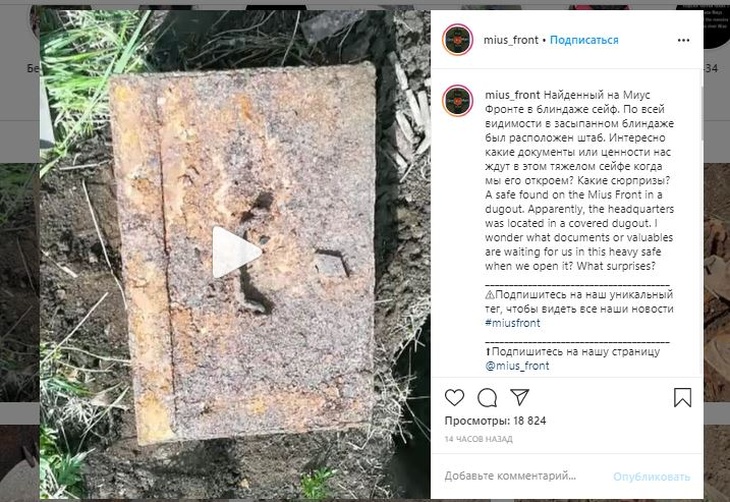
Task: Play the rusty safe video
Action: 237,252
